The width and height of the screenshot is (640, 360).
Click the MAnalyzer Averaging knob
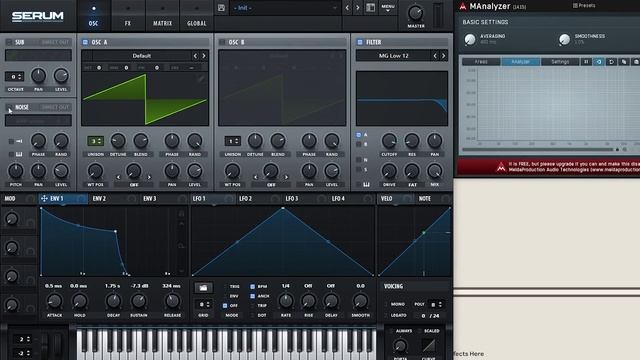pyautogui.click(x=470, y=39)
